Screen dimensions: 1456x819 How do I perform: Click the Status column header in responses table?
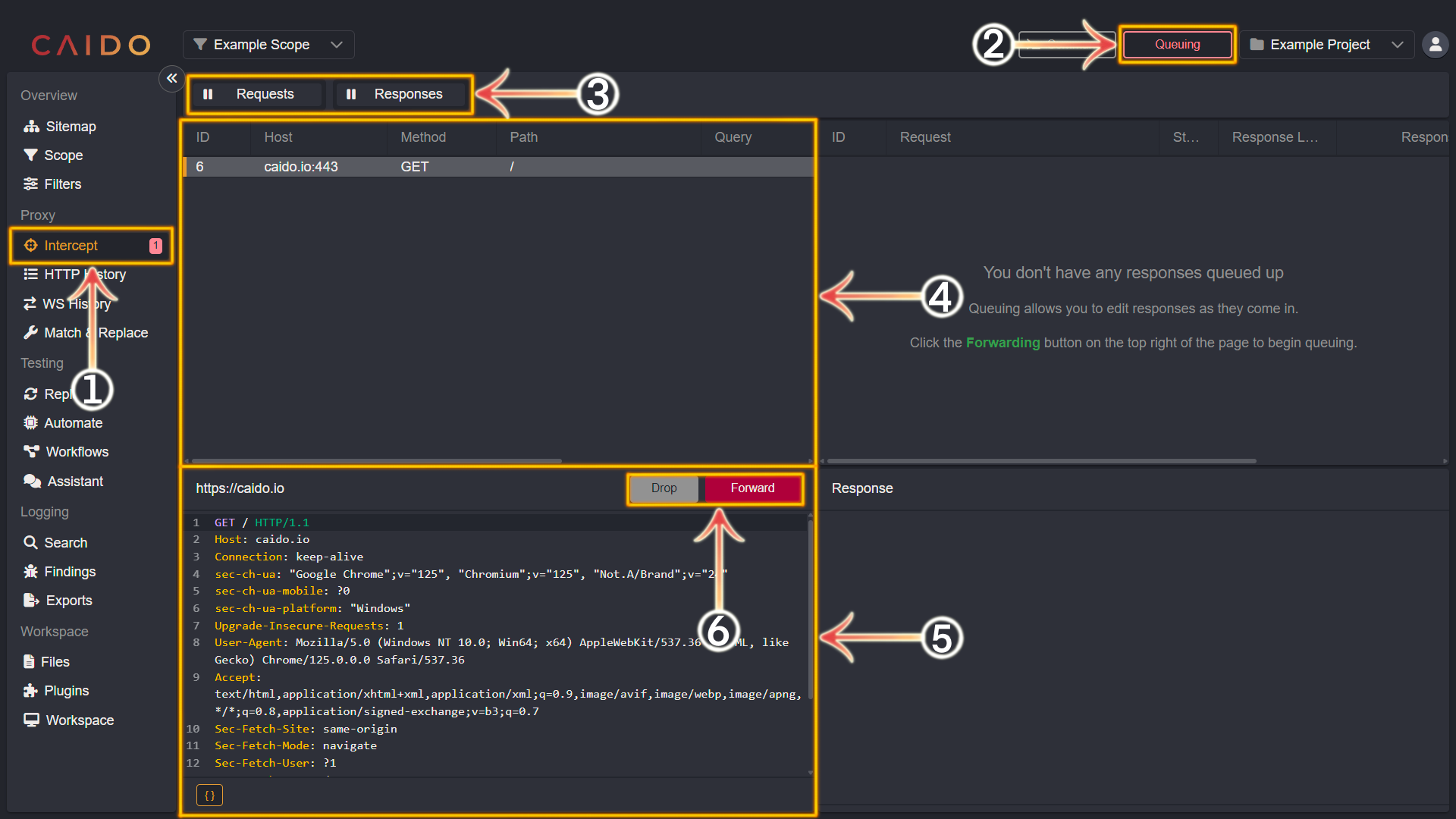click(x=1186, y=137)
